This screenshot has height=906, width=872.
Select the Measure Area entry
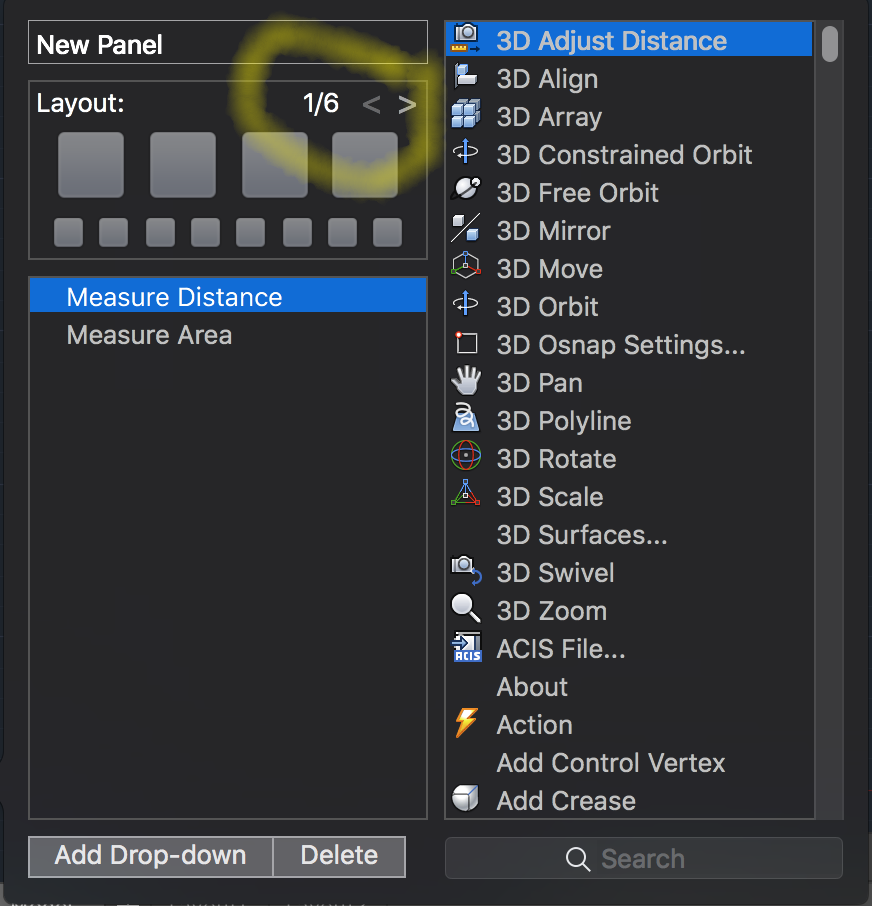(149, 335)
